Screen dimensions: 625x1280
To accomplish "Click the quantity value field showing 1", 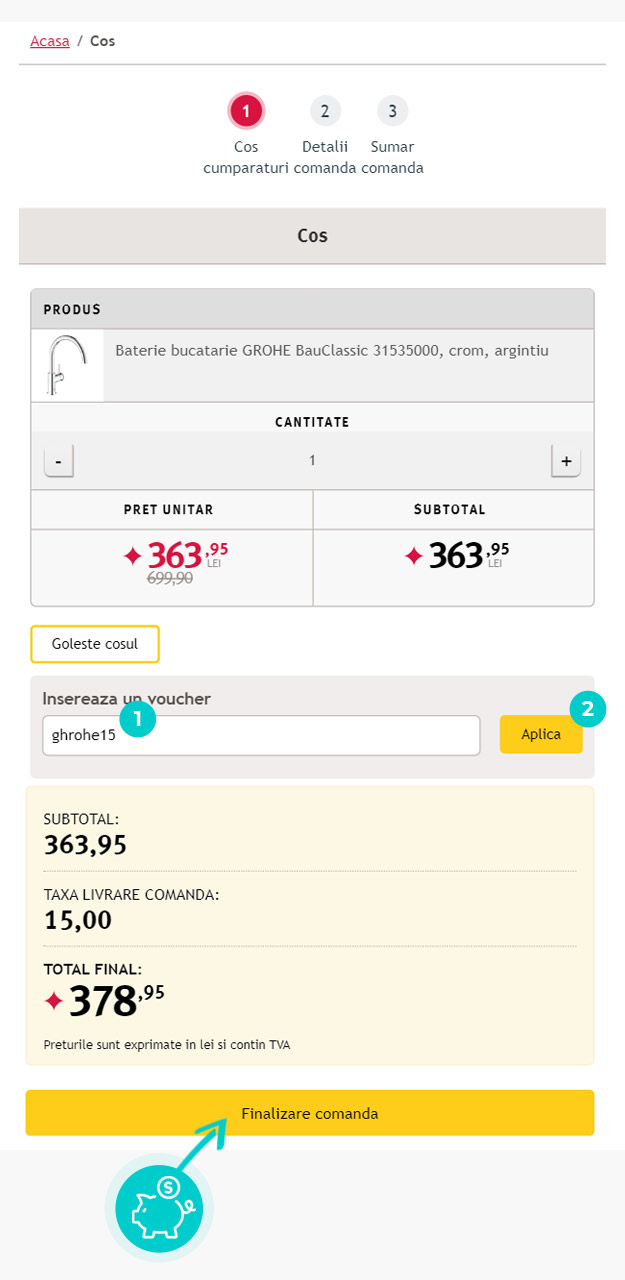I will coord(312,461).
